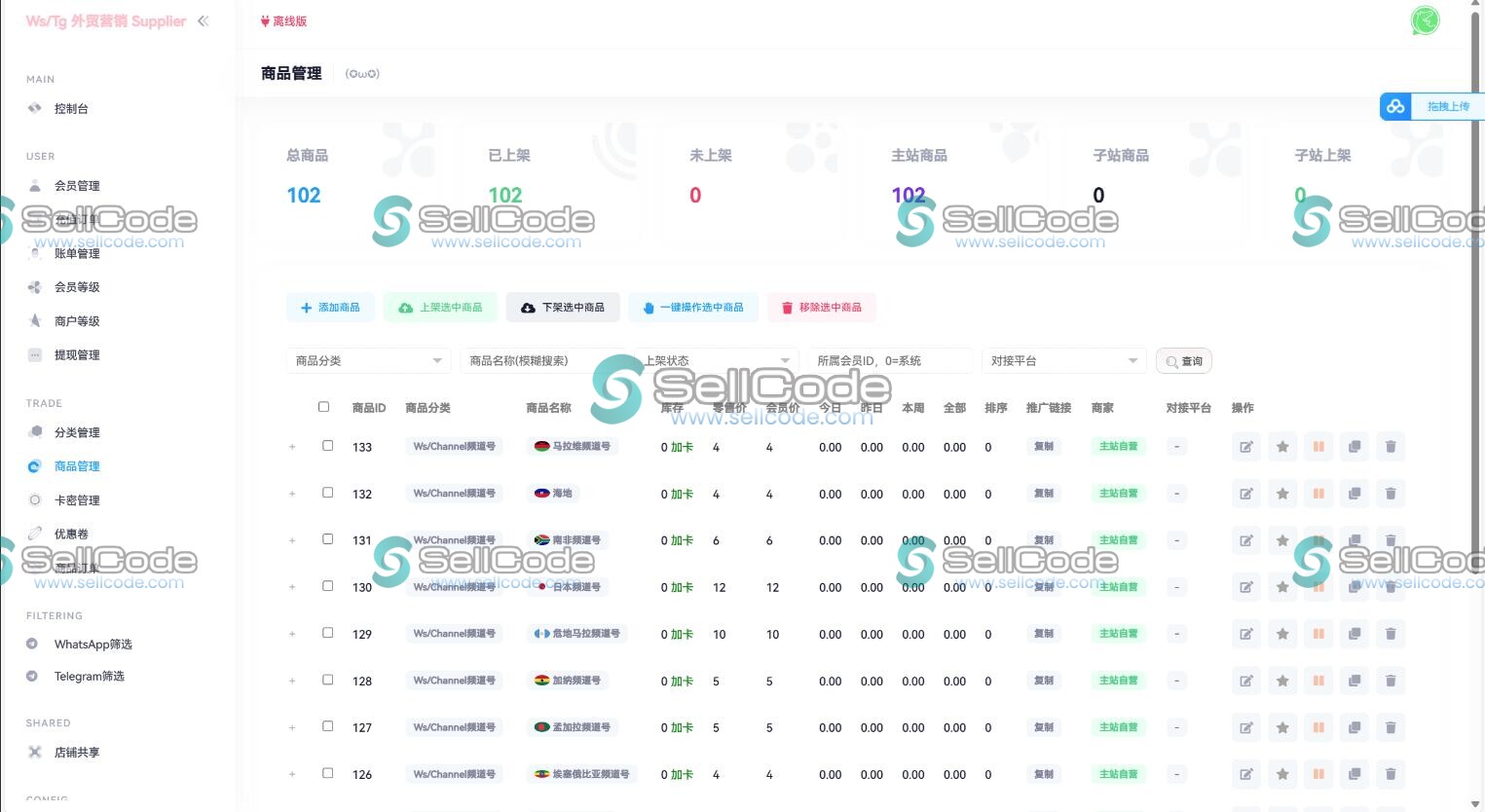Click the trash icon for product 127
This screenshot has width=1485, height=812.
[1391, 727]
